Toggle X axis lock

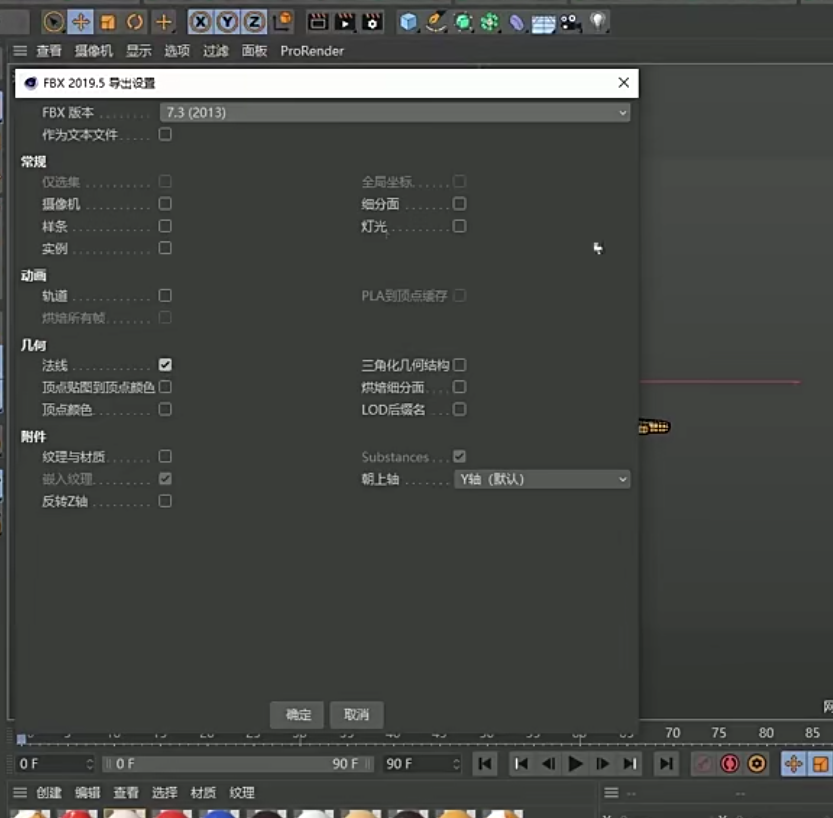point(200,22)
